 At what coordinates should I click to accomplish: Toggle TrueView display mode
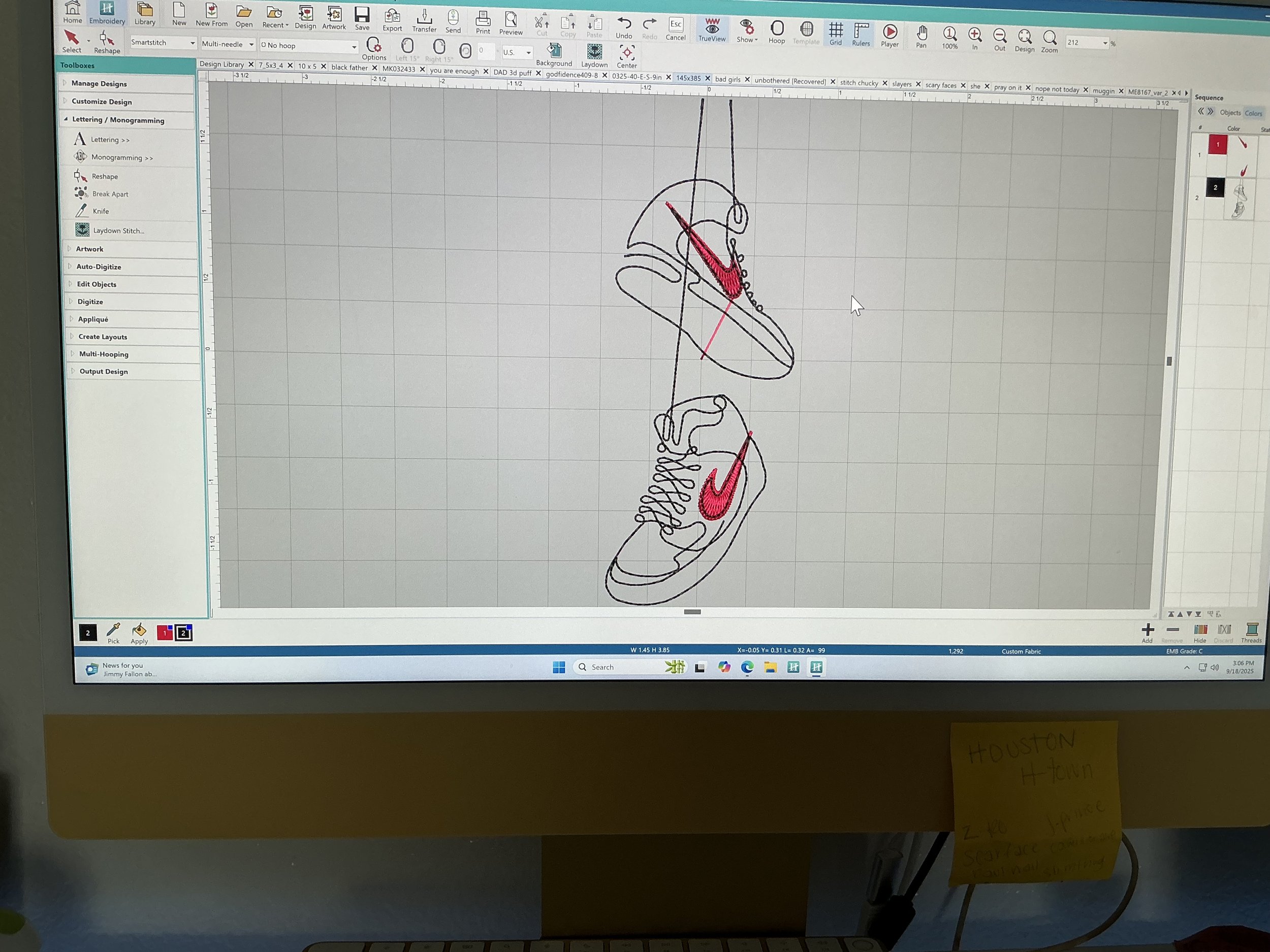pyautogui.click(x=712, y=30)
